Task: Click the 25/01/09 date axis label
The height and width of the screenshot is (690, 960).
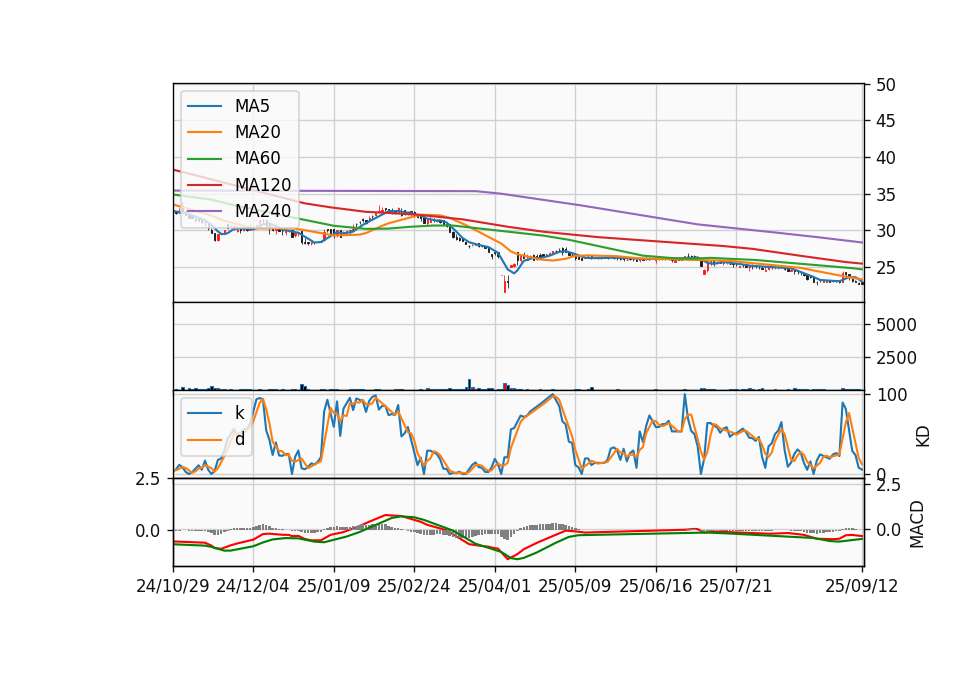Action: tap(334, 586)
